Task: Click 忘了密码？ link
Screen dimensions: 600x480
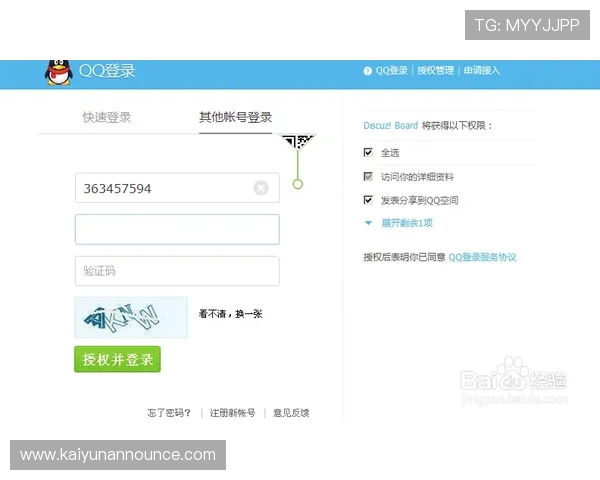Action: pos(169,413)
